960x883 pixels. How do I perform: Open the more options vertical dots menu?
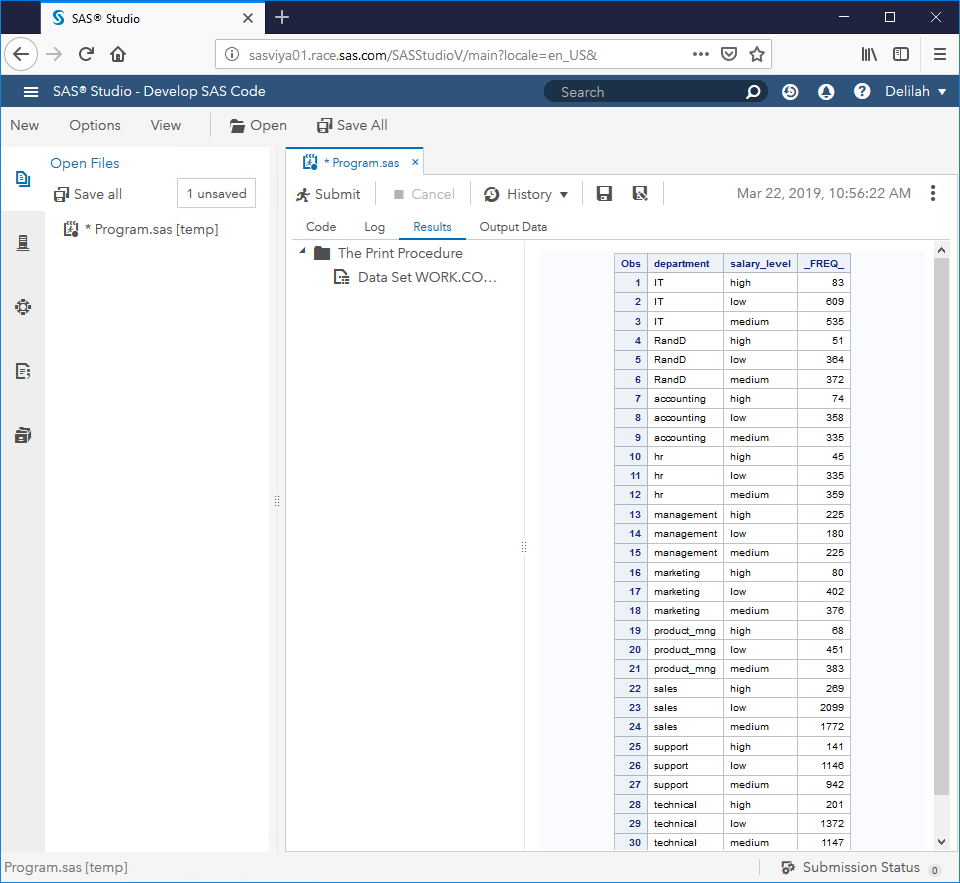pos(933,193)
